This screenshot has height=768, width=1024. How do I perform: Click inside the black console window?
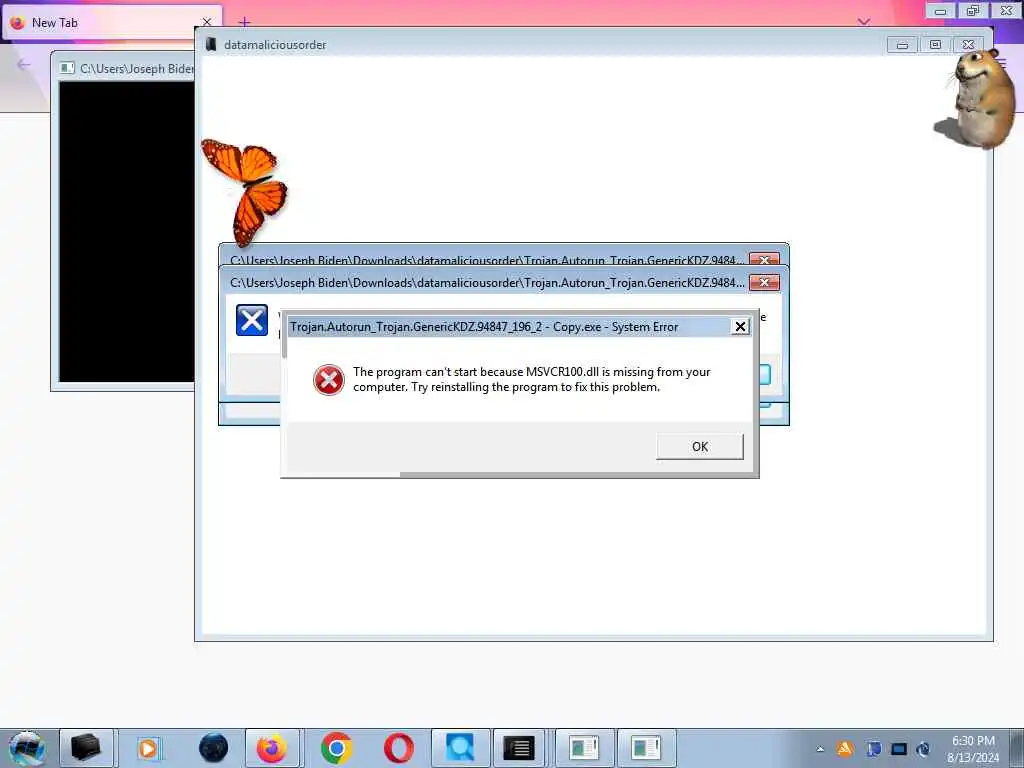pyautogui.click(x=126, y=232)
